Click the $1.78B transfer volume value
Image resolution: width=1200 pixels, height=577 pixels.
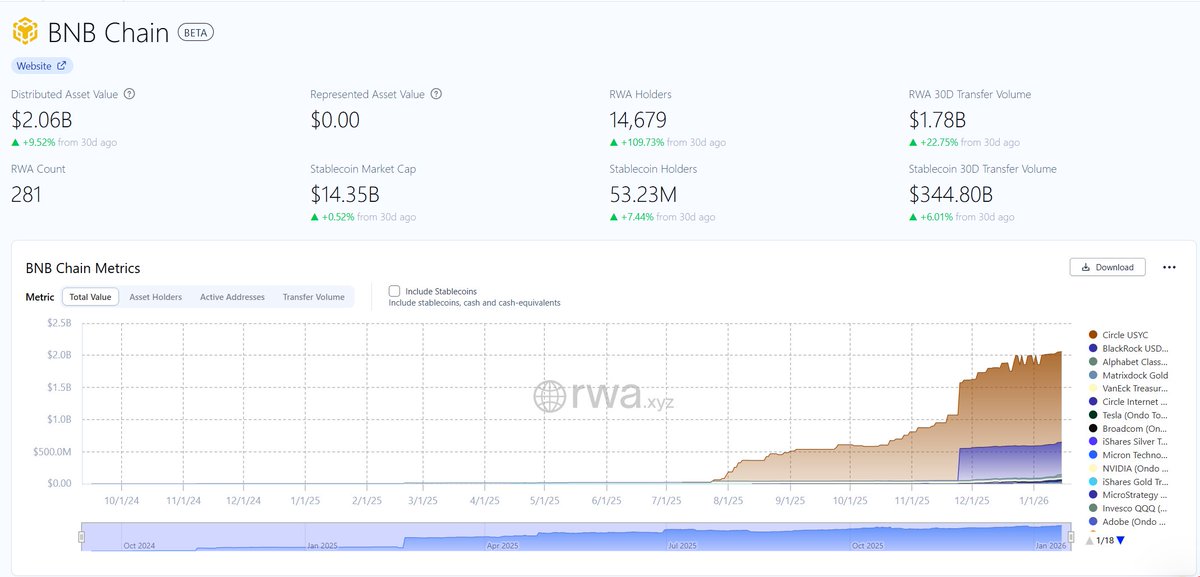(937, 120)
